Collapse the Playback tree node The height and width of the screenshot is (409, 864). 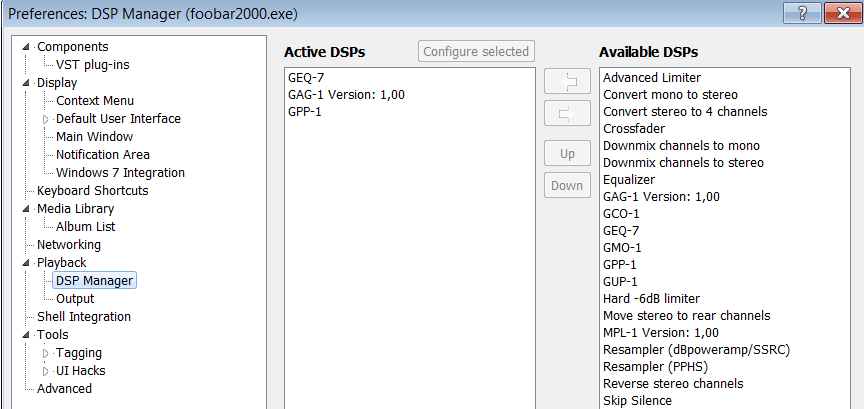point(26,263)
